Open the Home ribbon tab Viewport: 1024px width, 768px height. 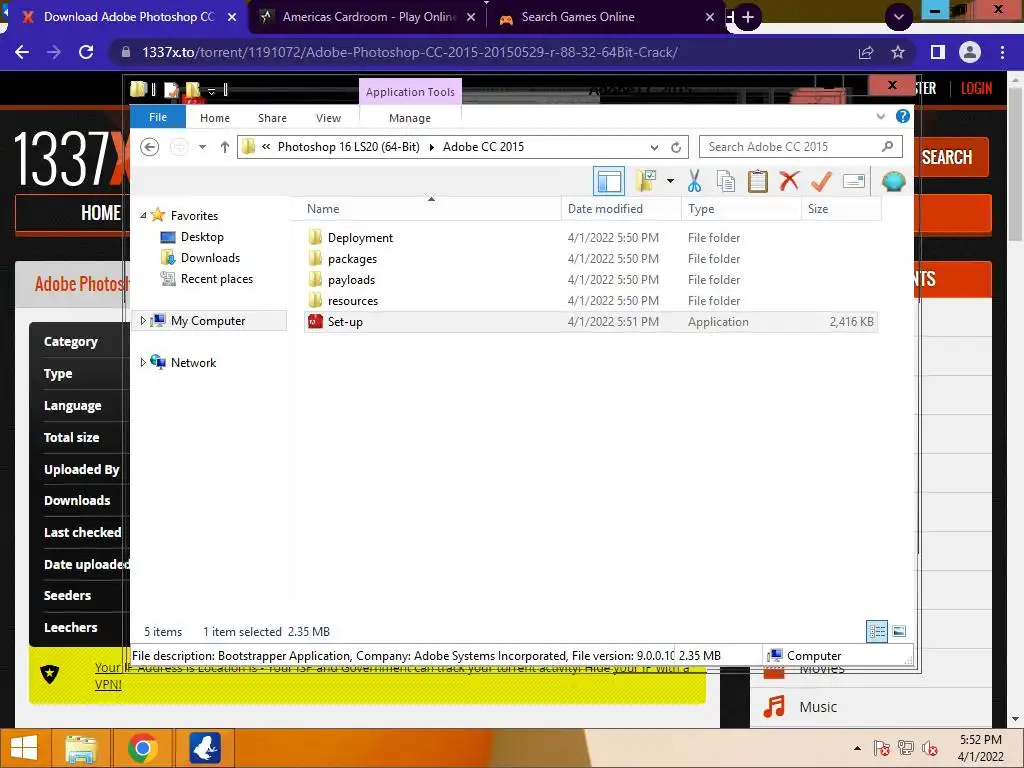click(215, 118)
